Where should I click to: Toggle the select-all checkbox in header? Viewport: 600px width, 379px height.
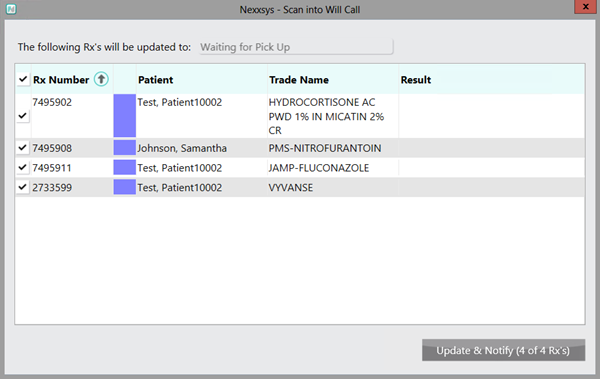point(23,79)
